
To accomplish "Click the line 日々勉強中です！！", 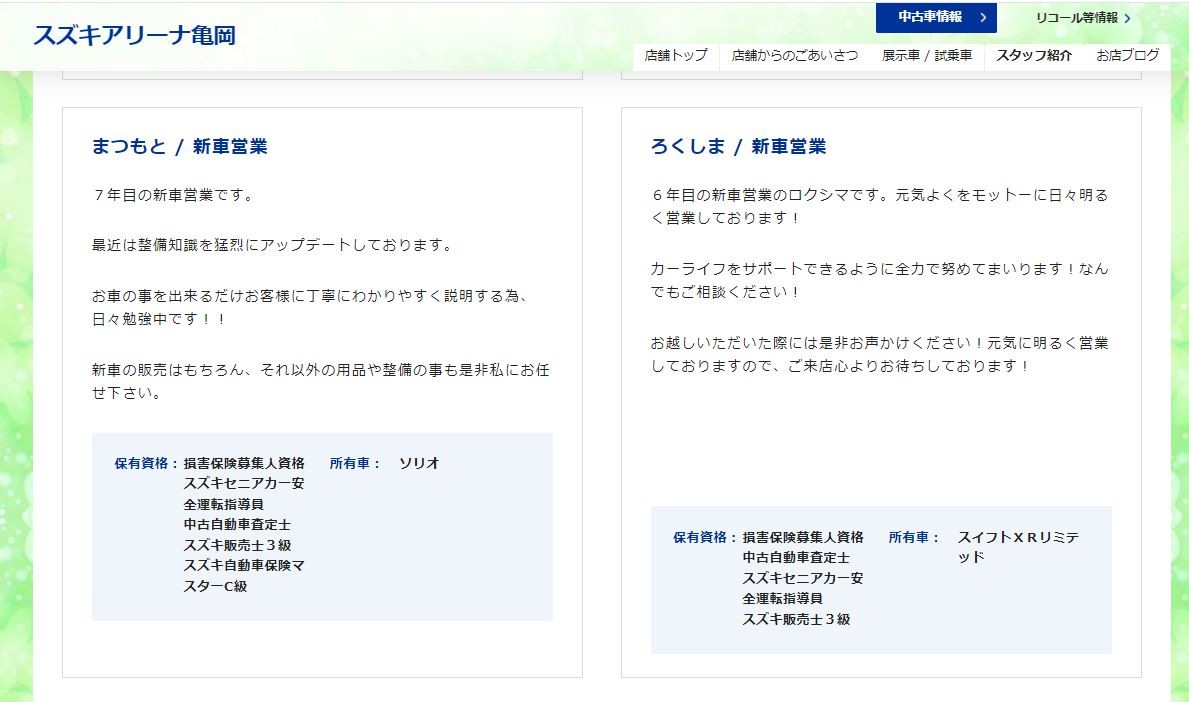I will click(160, 319).
